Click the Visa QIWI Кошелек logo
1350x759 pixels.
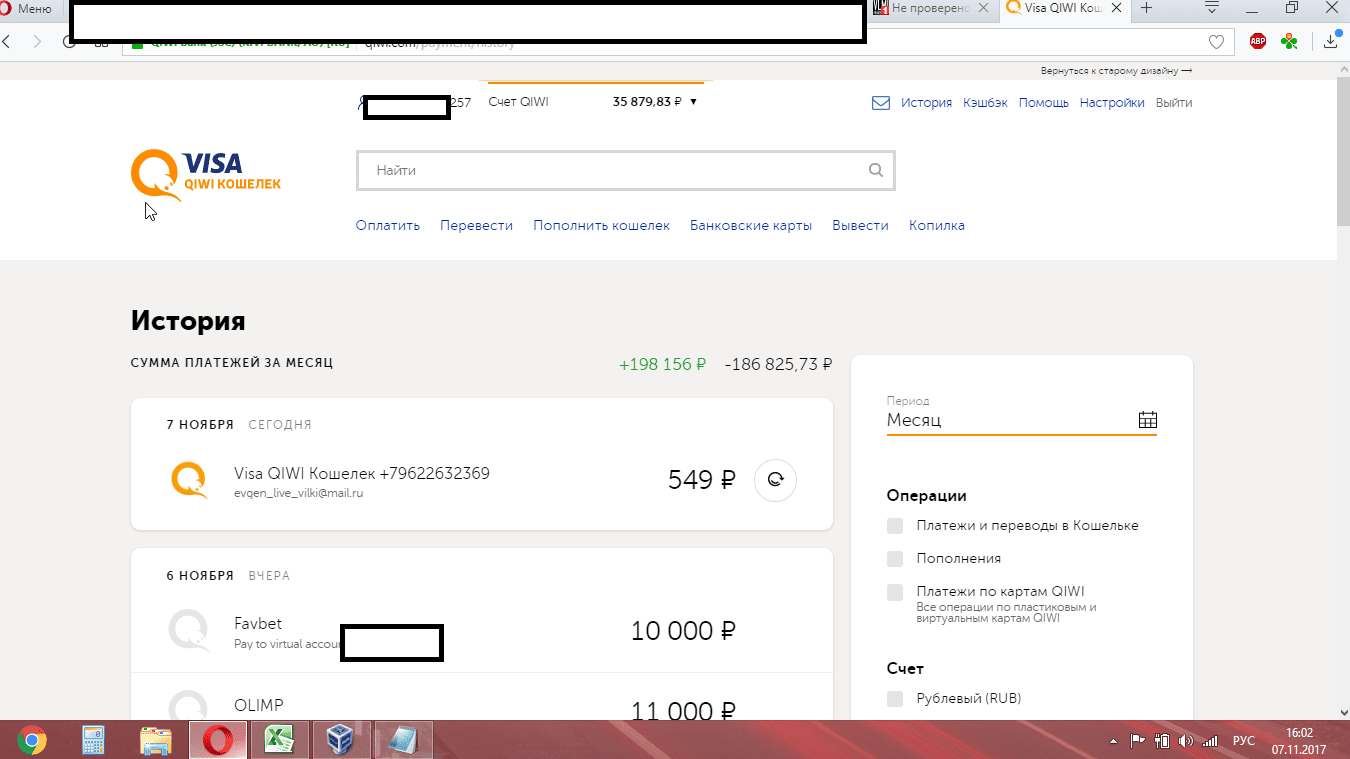(x=205, y=173)
